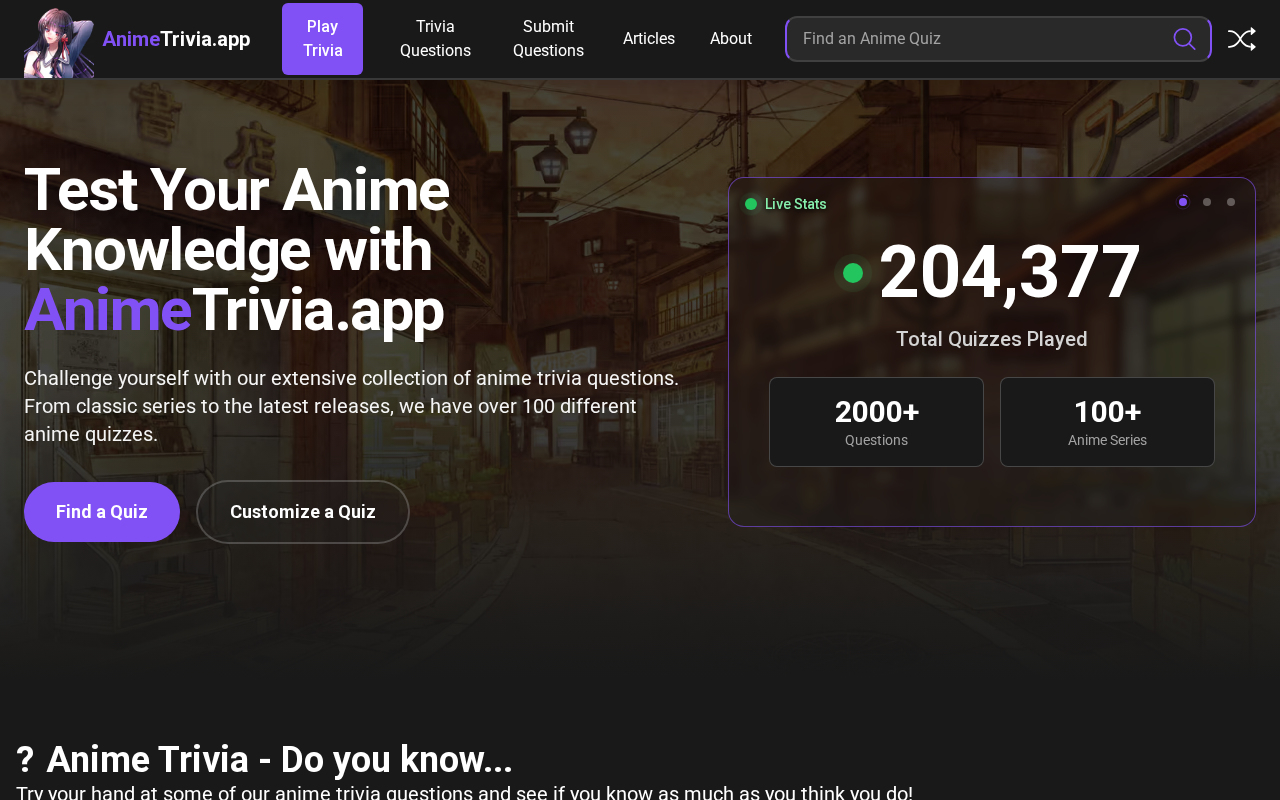This screenshot has height=800, width=1280.
Task: Open the Trivia Questions nav item
Action: point(435,39)
